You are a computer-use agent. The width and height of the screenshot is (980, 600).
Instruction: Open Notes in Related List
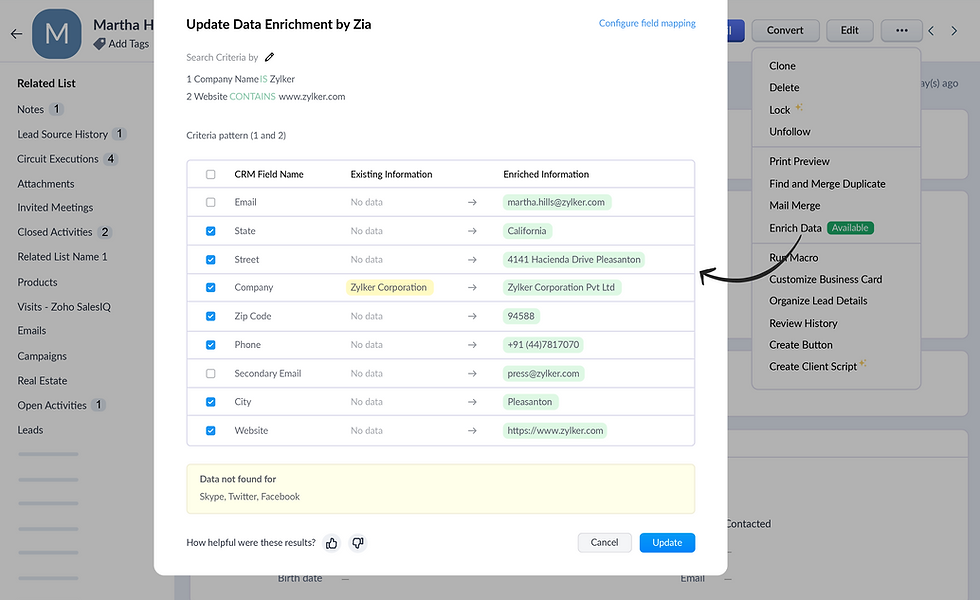pos(31,109)
